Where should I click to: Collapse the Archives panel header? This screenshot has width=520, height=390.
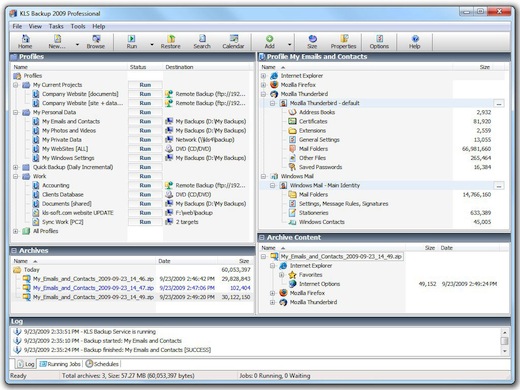[14, 251]
